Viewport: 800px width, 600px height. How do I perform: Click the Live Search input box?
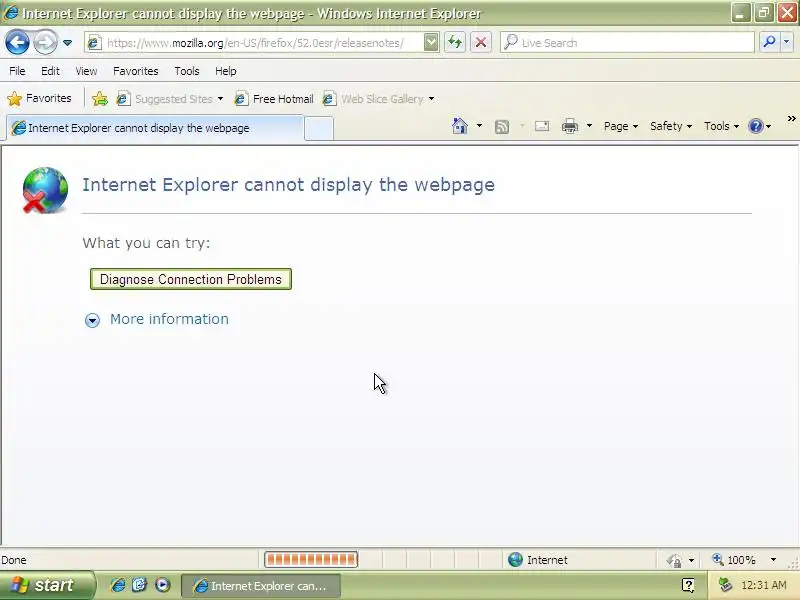[628, 43]
